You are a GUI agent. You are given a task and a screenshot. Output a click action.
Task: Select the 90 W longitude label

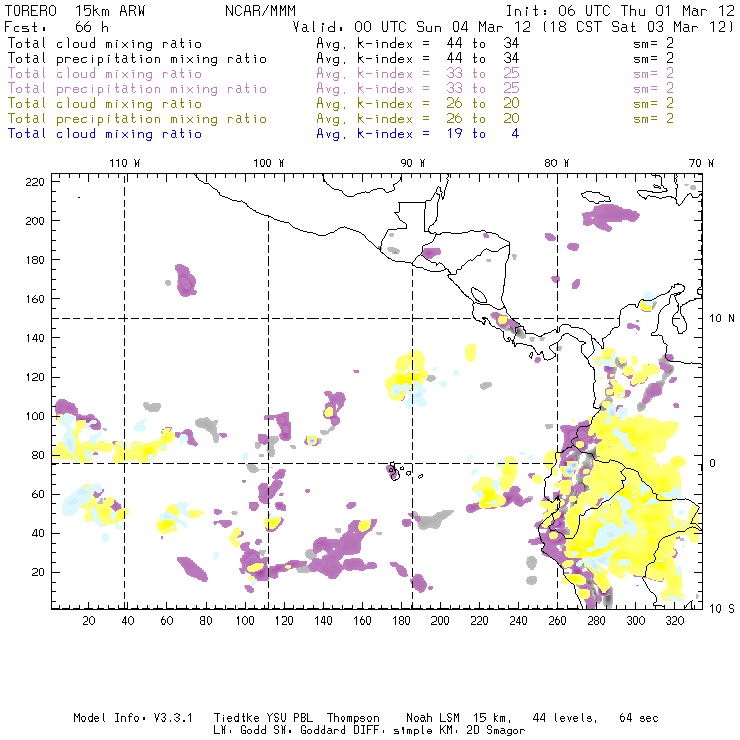tap(413, 163)
